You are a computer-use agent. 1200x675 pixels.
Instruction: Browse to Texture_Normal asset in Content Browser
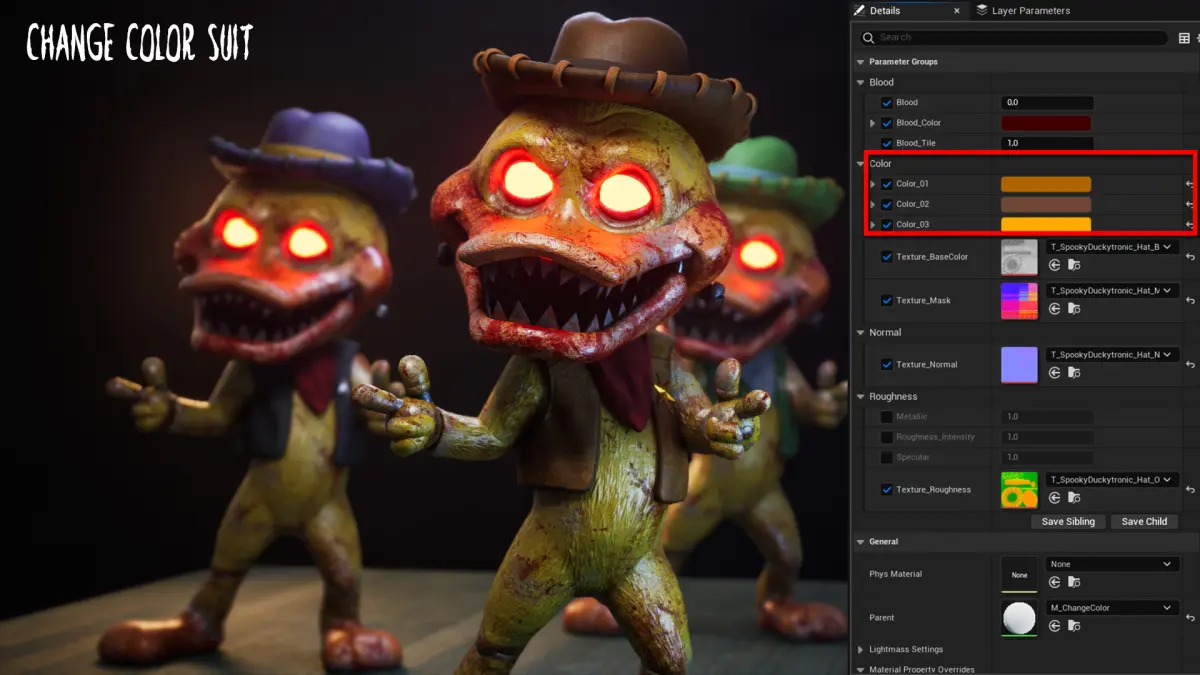click(1074, 373)
